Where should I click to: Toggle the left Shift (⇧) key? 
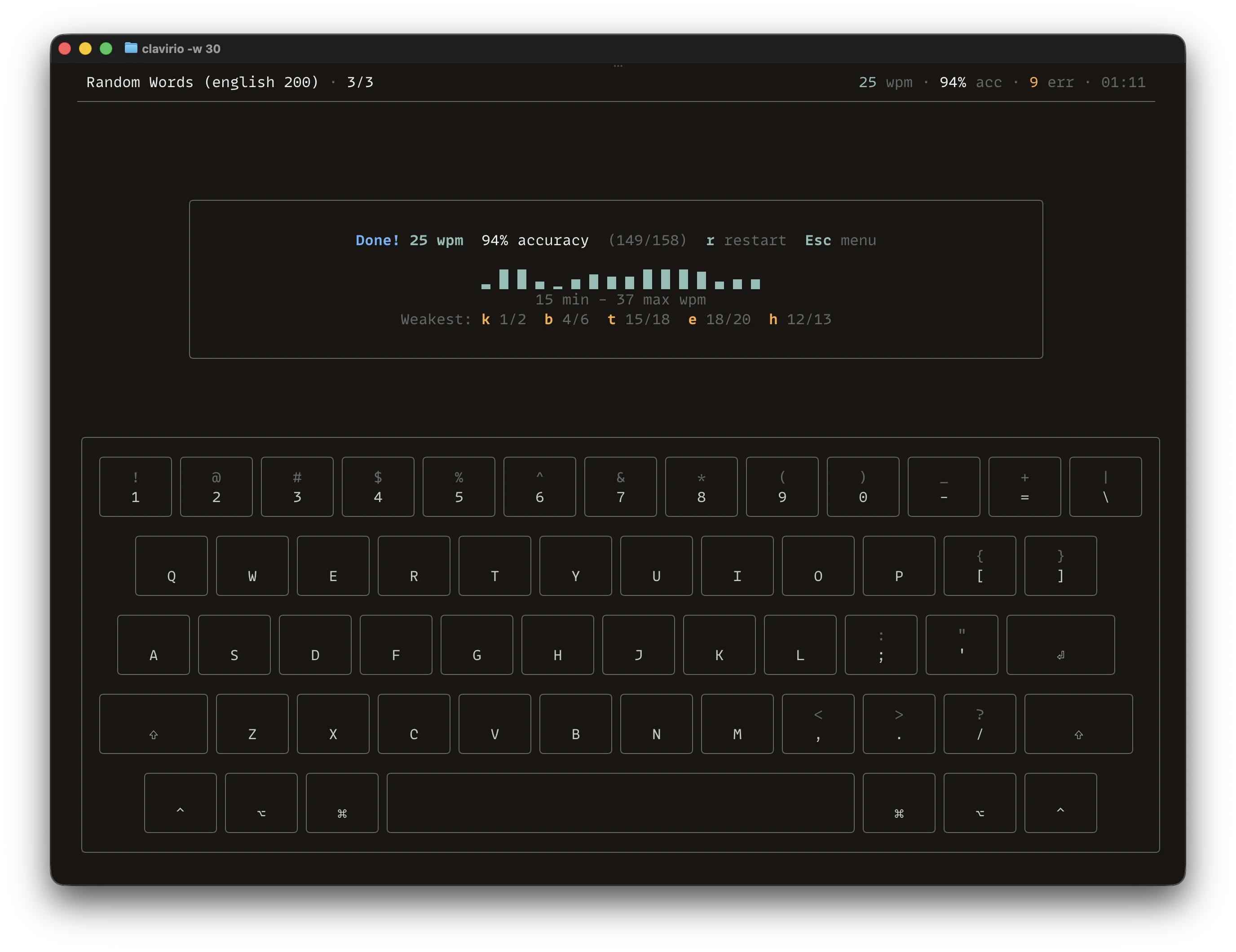(x=153, y=724)
